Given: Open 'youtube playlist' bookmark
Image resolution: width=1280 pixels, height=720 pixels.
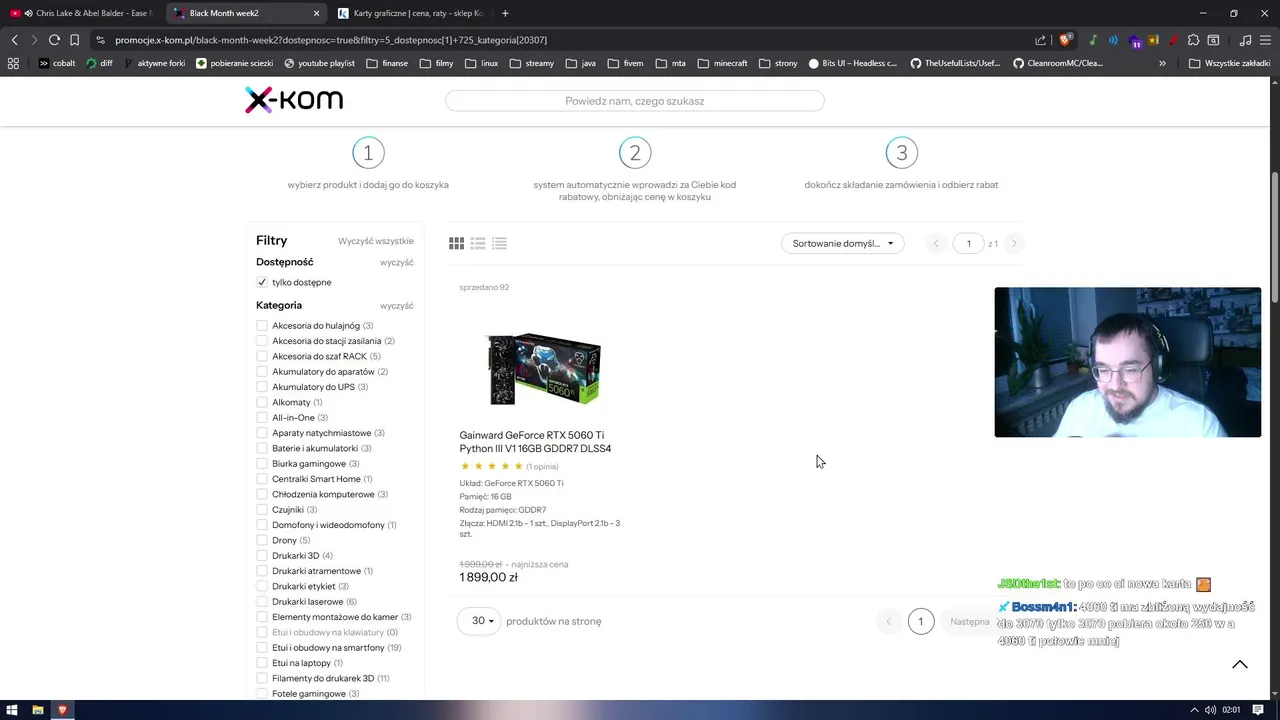Looking at the screenshot, I should pyautogui.click(x=320, y=63).
